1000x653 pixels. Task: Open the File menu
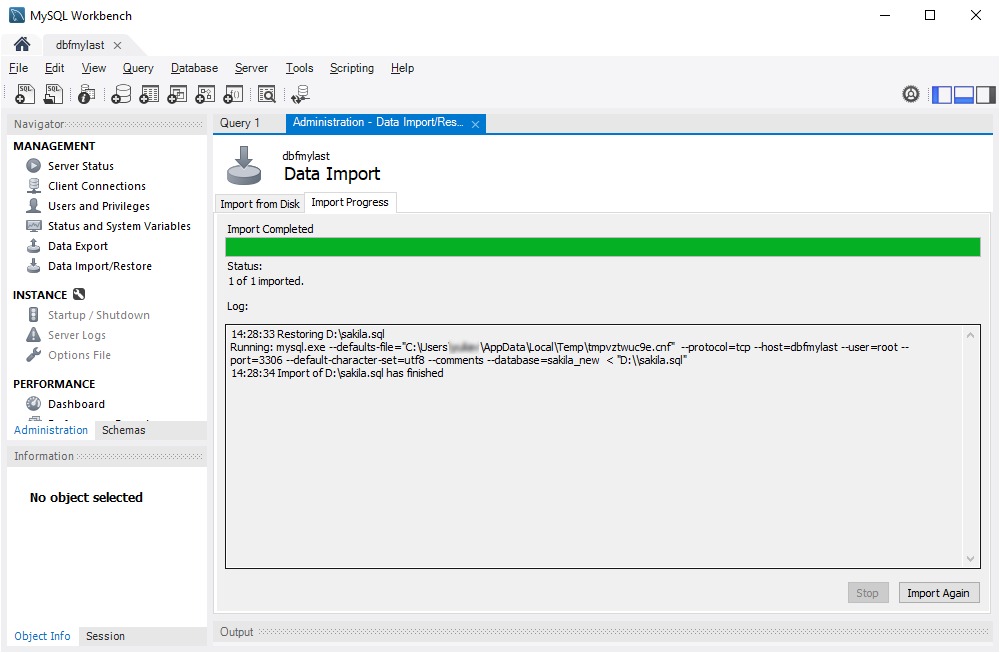point(18,68)
